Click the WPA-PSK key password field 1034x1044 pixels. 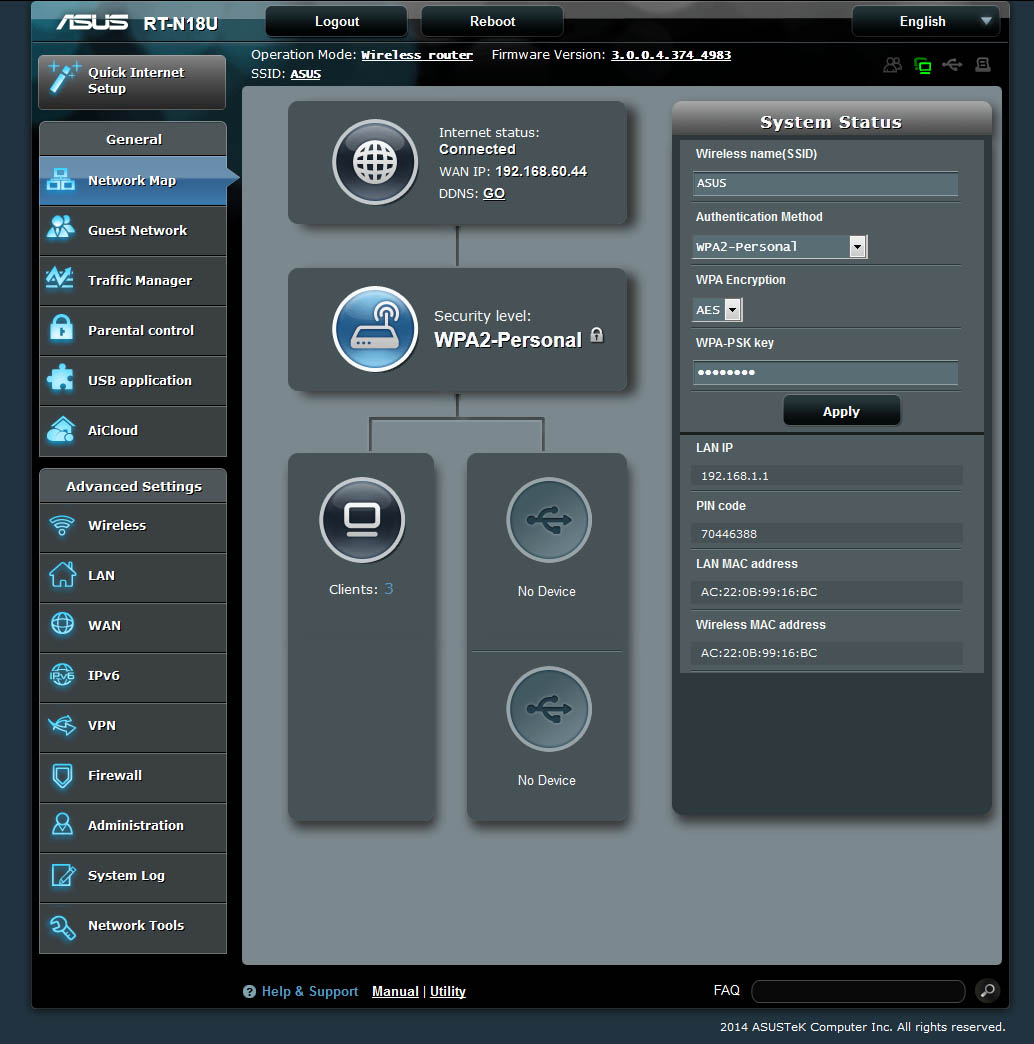pyautogui.click(x=825, y=372)
